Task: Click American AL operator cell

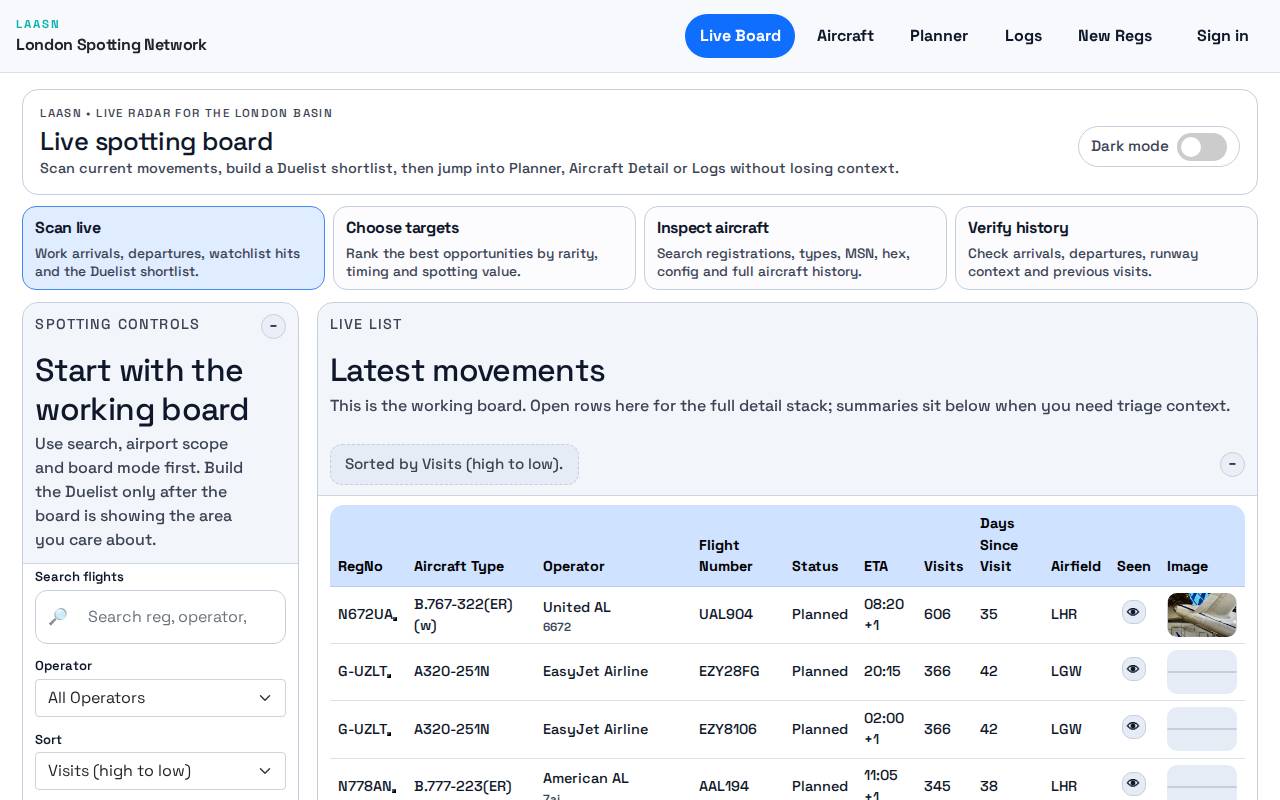Action: click(586, 779)
